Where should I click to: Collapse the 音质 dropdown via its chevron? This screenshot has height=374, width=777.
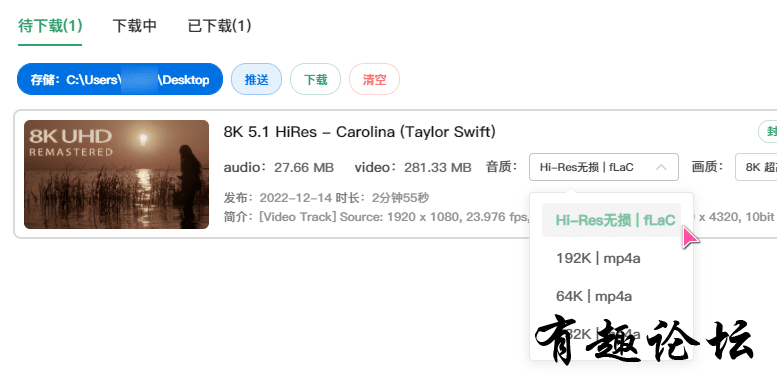(x=661, y=167)
